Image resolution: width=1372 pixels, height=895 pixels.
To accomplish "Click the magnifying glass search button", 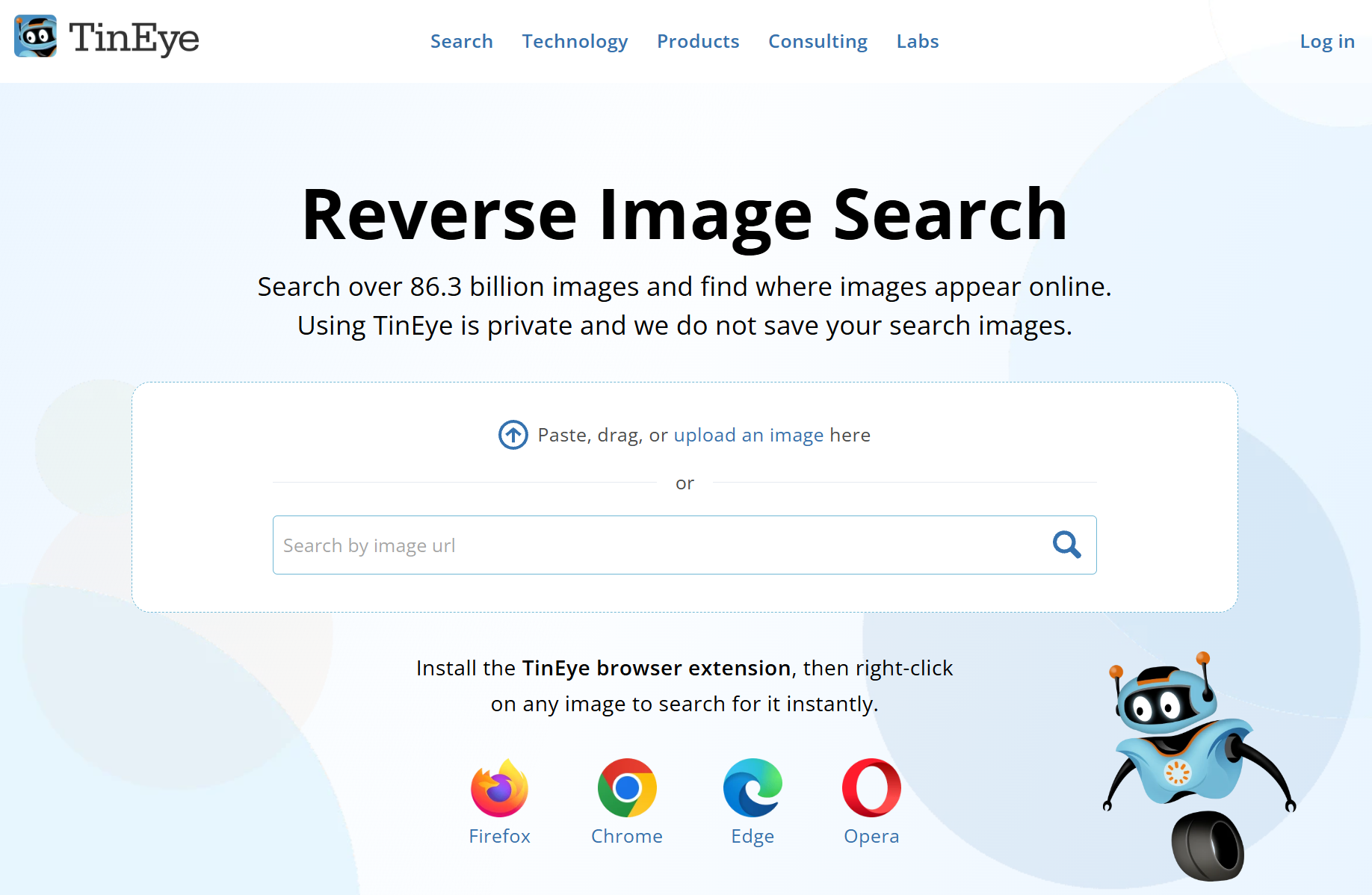I will (x=1066, y=545).
